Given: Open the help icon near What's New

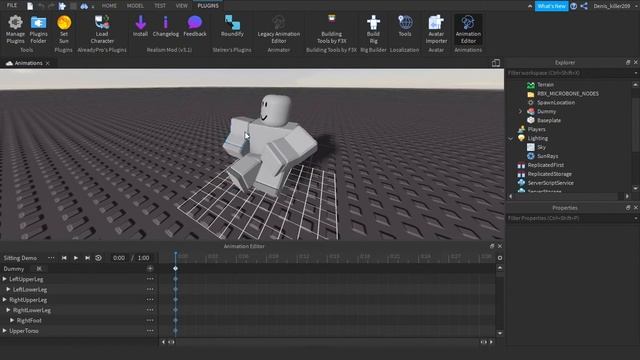Looking at the screenshot, I should point(573,6).
